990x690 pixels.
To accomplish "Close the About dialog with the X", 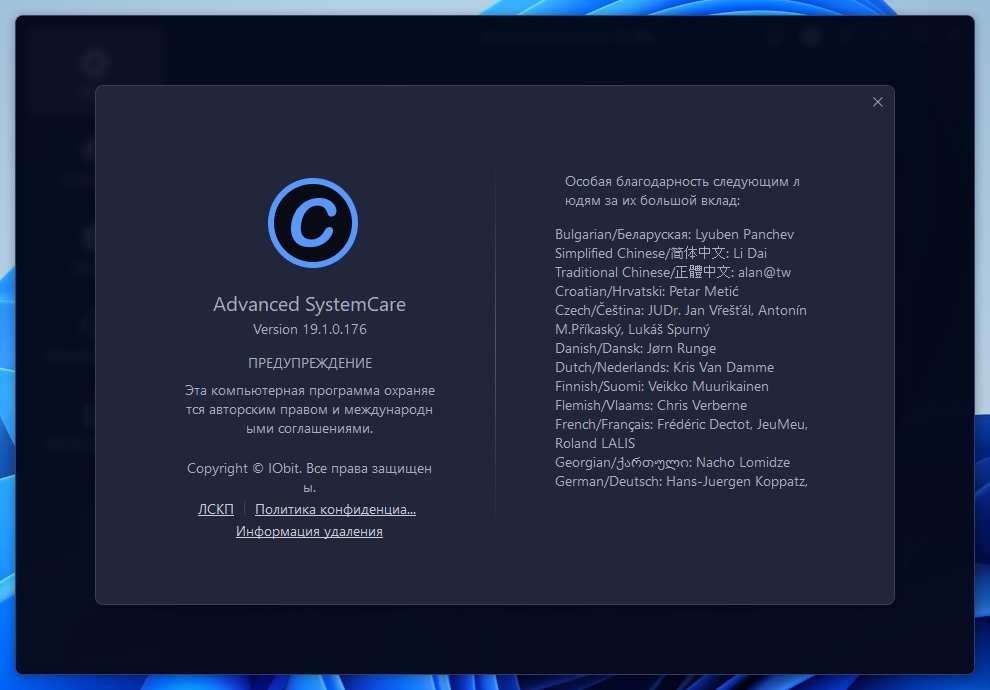I will [878, 102].
